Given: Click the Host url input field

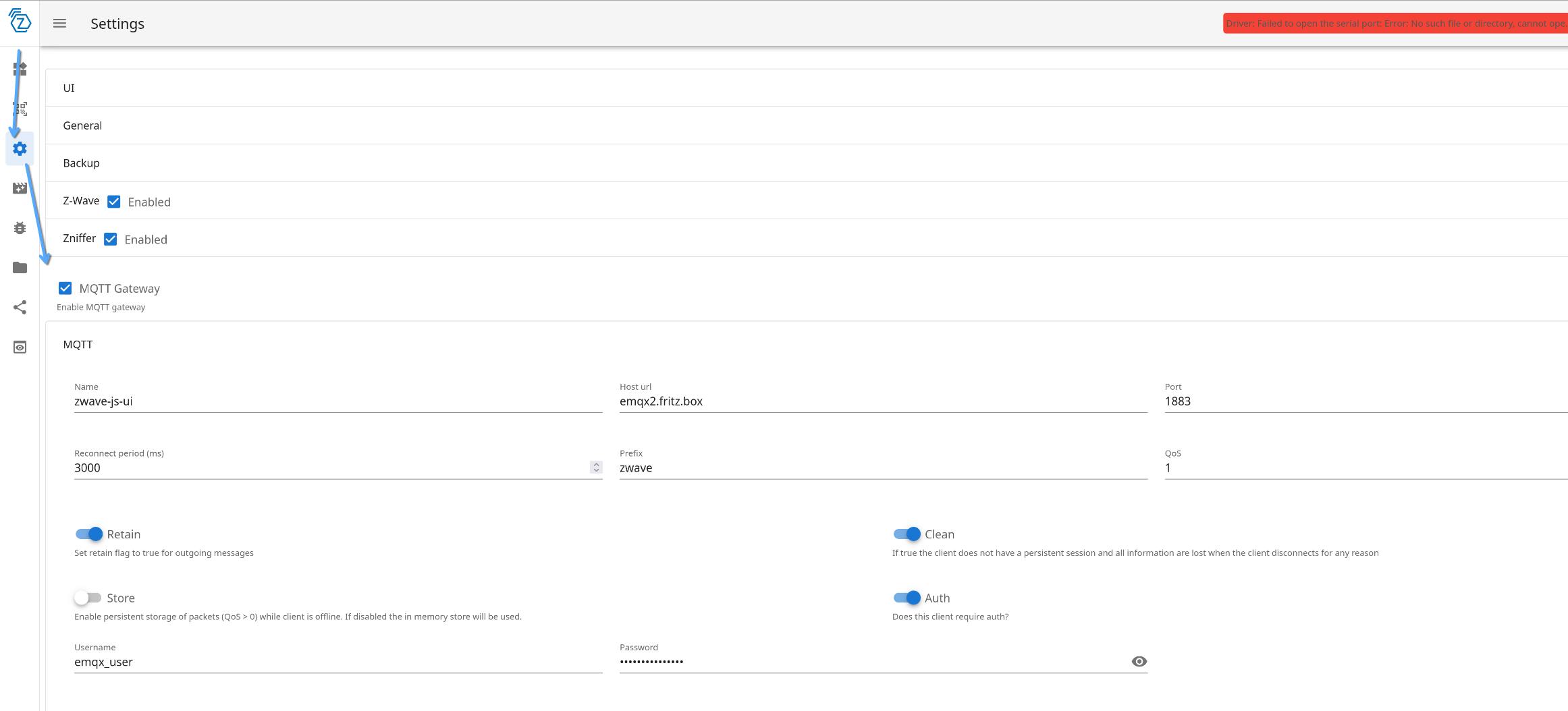Looking at the screenshot, I should pos(883,401).
